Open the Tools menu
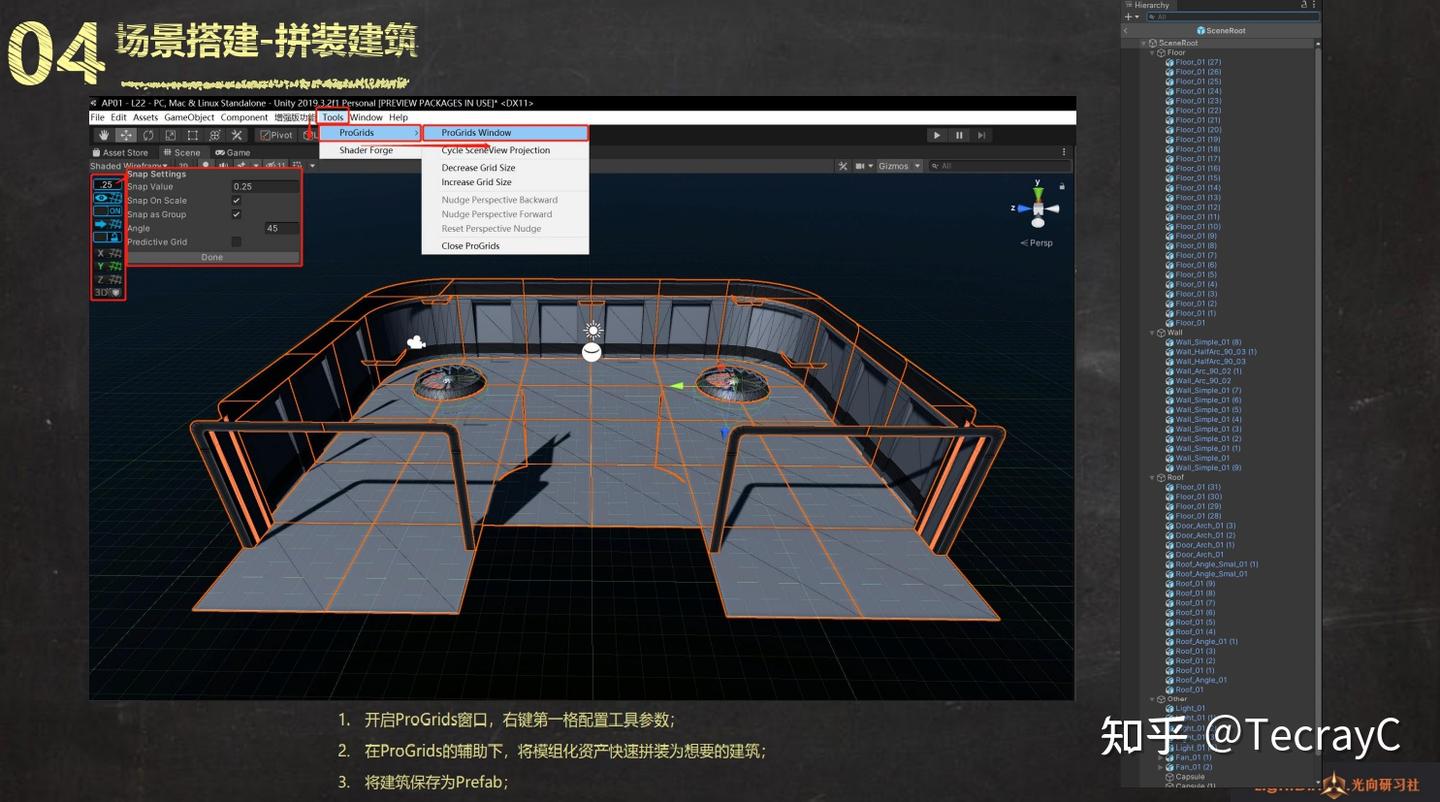 pos(332,117)
